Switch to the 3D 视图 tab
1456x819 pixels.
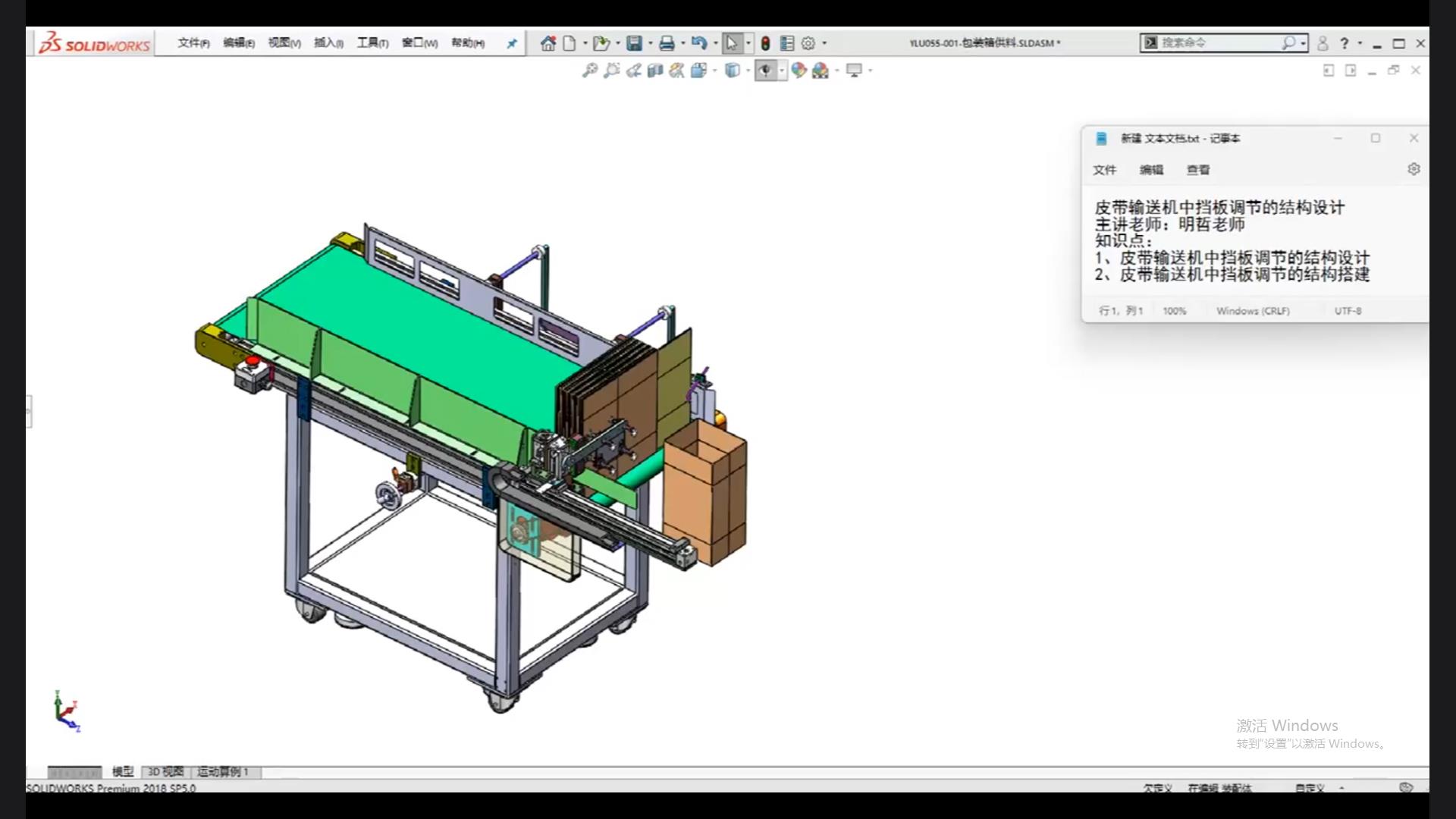click(165, 771)
